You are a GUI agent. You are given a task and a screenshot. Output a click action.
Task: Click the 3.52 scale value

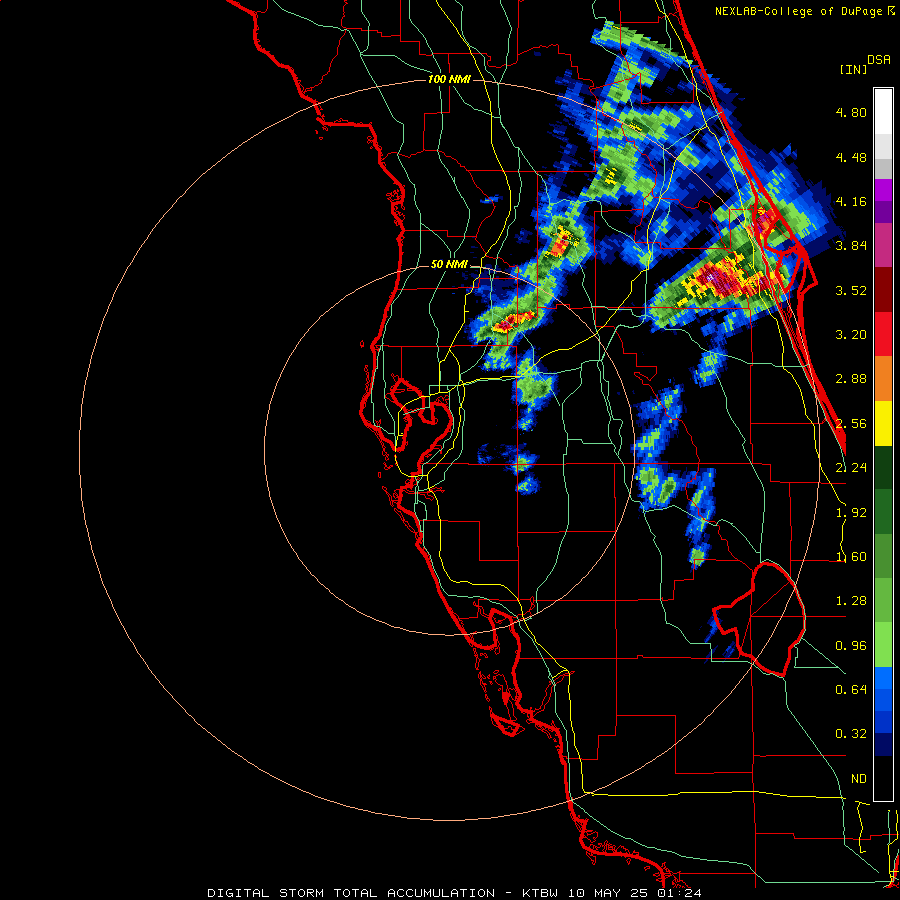point(851,290)
